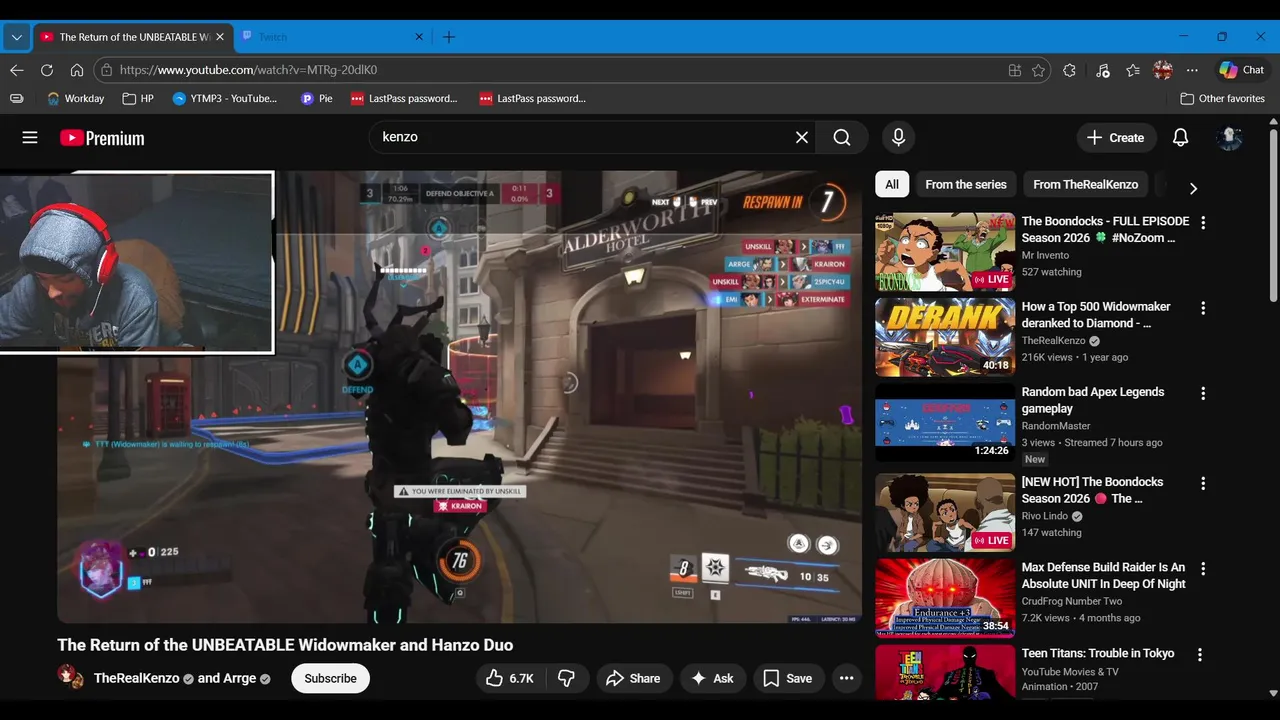Subscribe to TheRealKenzo and Arrge

[x=330, y=678]
